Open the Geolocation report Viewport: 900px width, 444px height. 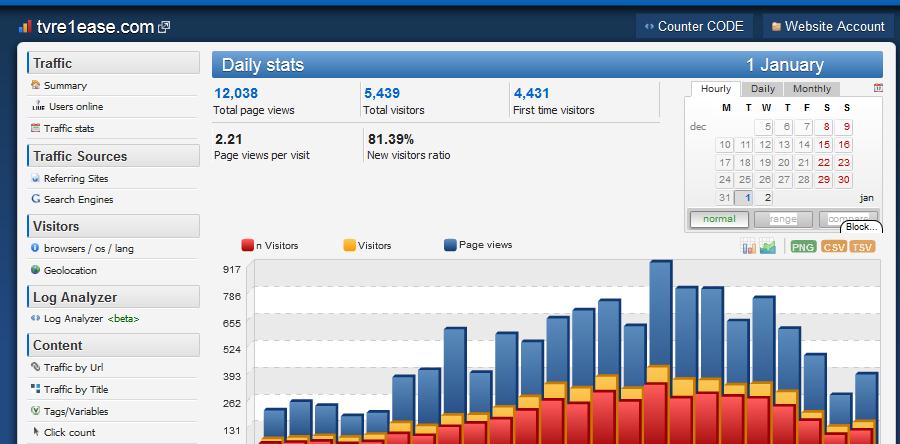pos(70,270)
